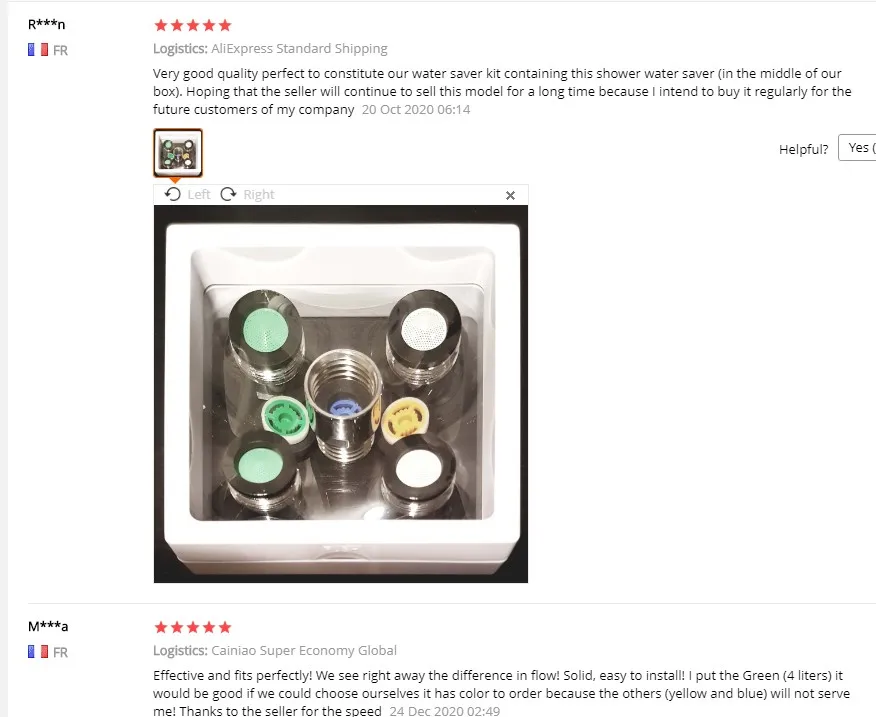
Task: Click the 'Right' rotate label
Action: pyautogui.click(x=259, y=194)
